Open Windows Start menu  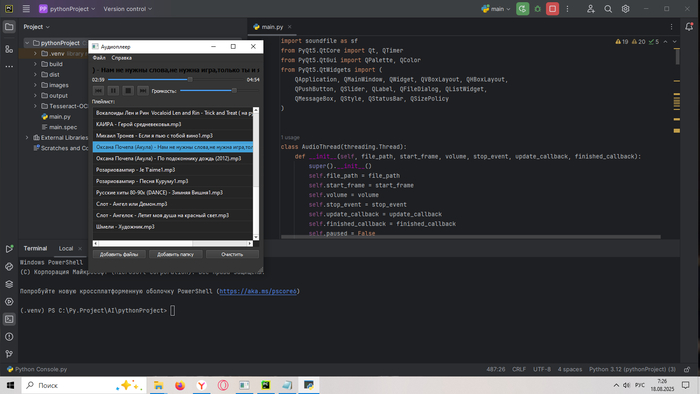10,385
